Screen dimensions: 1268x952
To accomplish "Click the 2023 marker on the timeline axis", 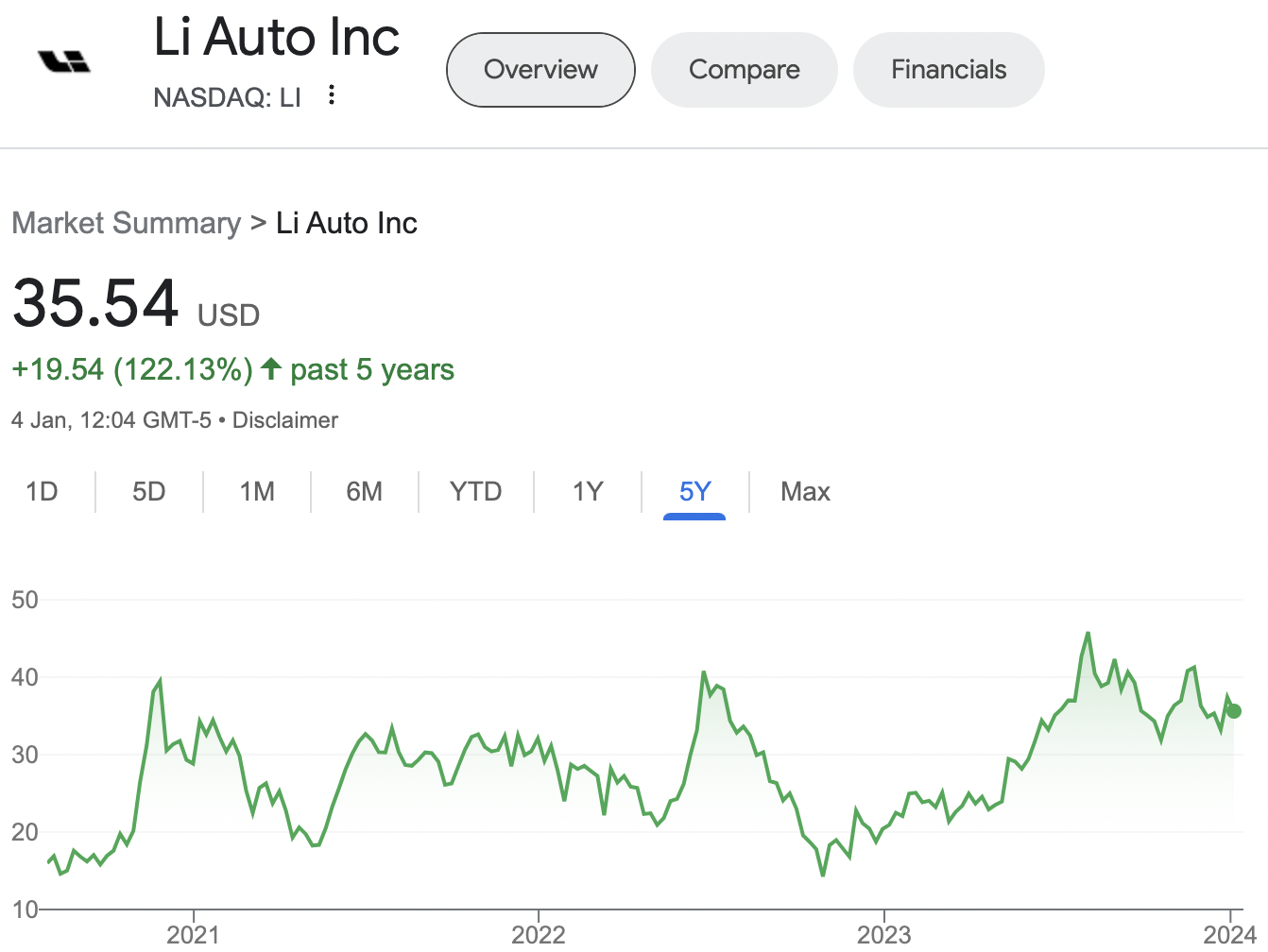I will (883, 934).
